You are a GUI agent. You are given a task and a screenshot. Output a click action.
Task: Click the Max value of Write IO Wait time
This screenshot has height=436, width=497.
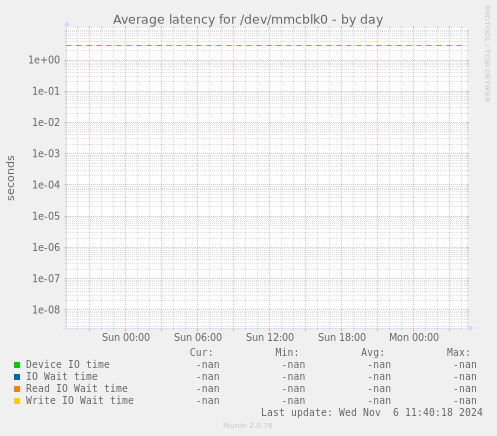(x=465, y=401)
